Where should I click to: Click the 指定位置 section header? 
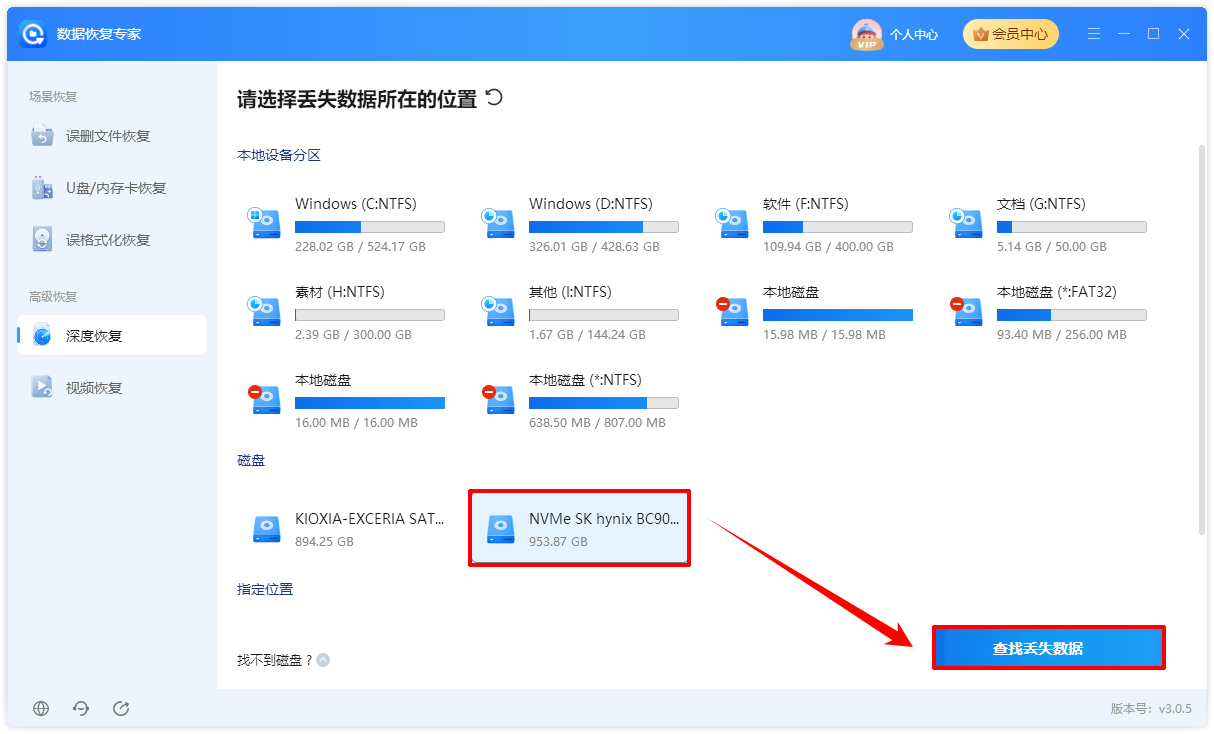pyautogui.click(x=265, y=589)
